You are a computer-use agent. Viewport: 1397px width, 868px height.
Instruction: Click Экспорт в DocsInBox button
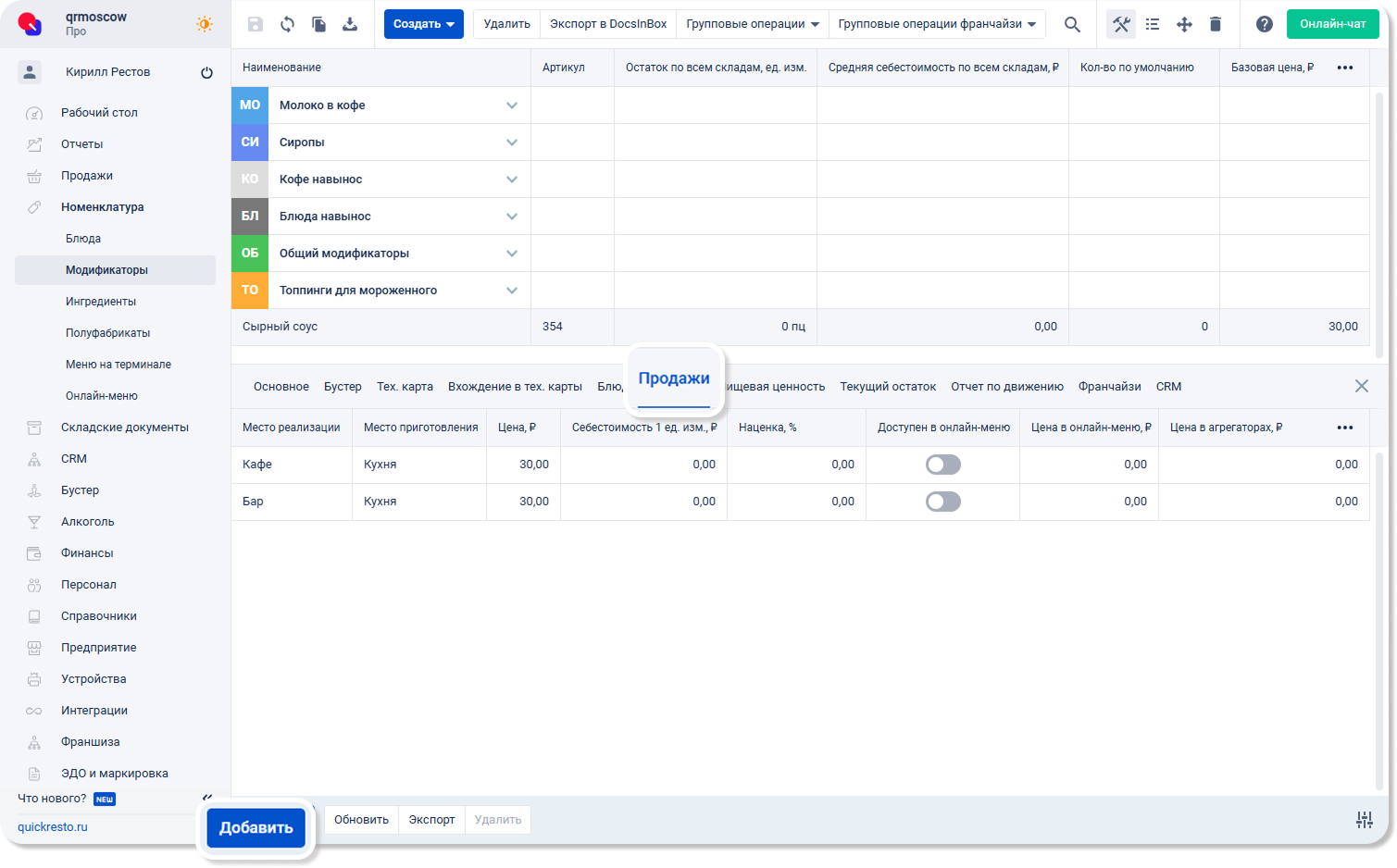[x=608, y=24]
